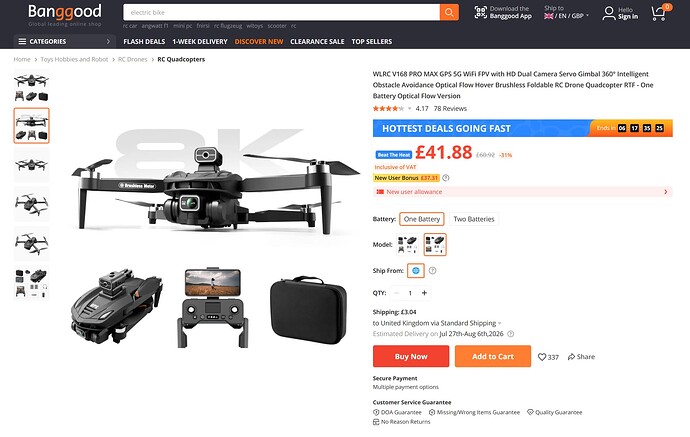The image size is (690, 437).
Task: Expand the Categories menu
Action: (x=65, y=41)
